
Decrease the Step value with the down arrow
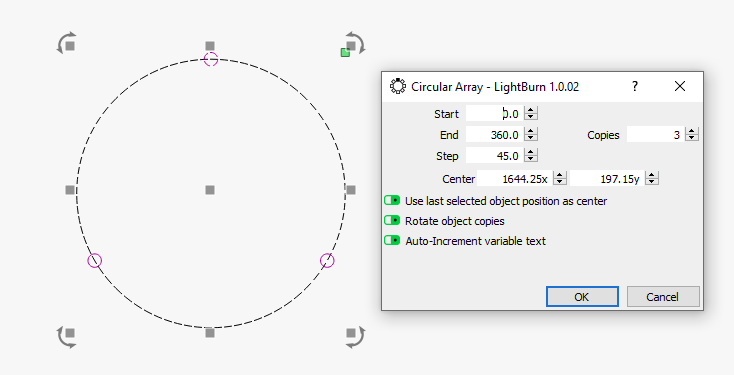pos(531,159)
